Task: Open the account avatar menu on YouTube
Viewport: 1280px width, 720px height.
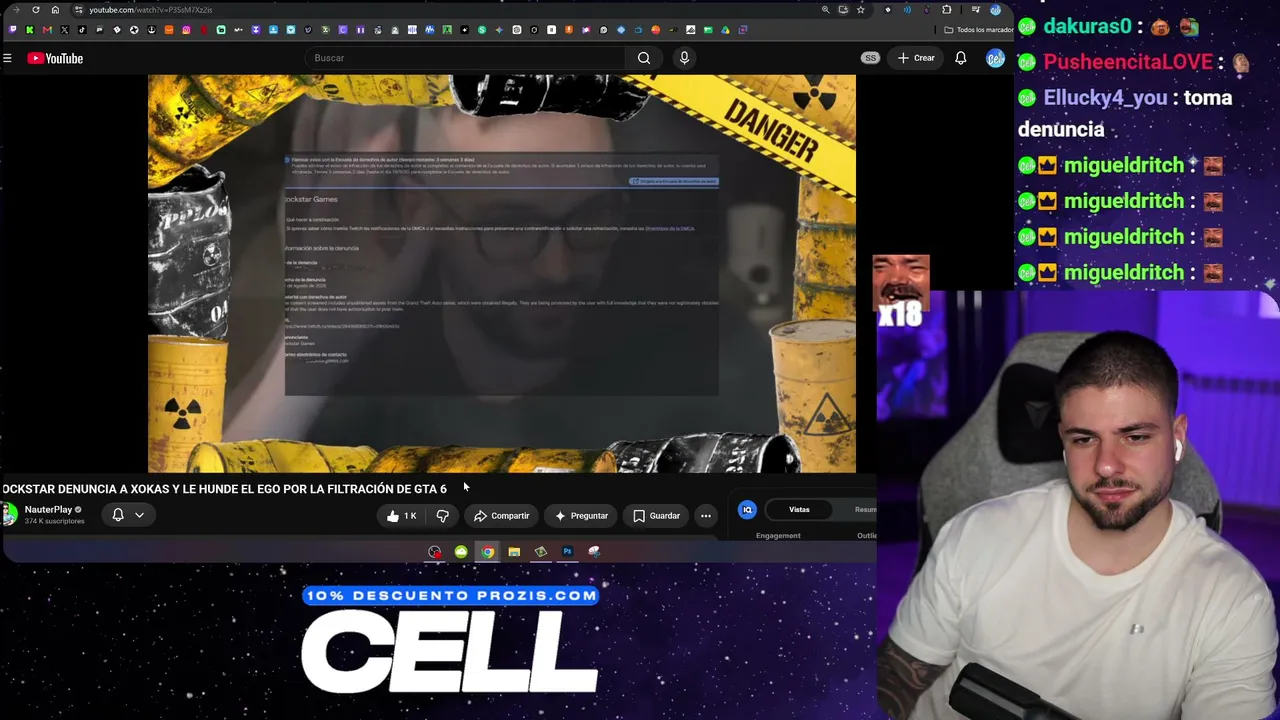Action: 995,58
